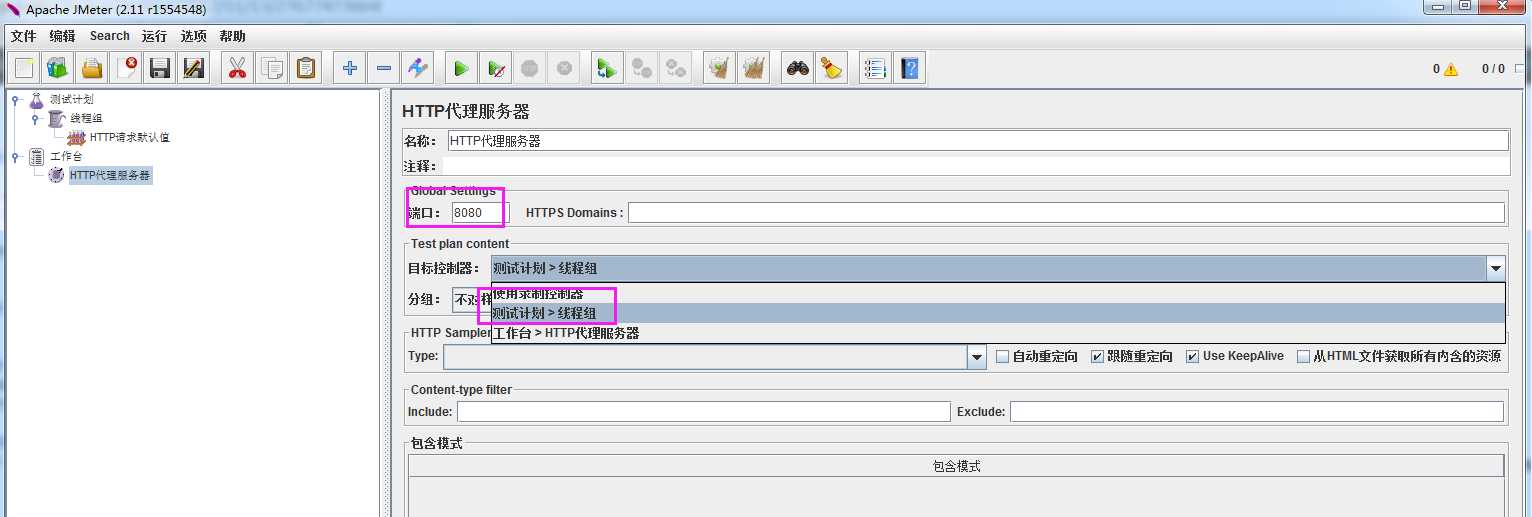Viewport: 1532px width, 517px height.
Task: Click the HTTPS Domains input field
Action: point(1066,212)
